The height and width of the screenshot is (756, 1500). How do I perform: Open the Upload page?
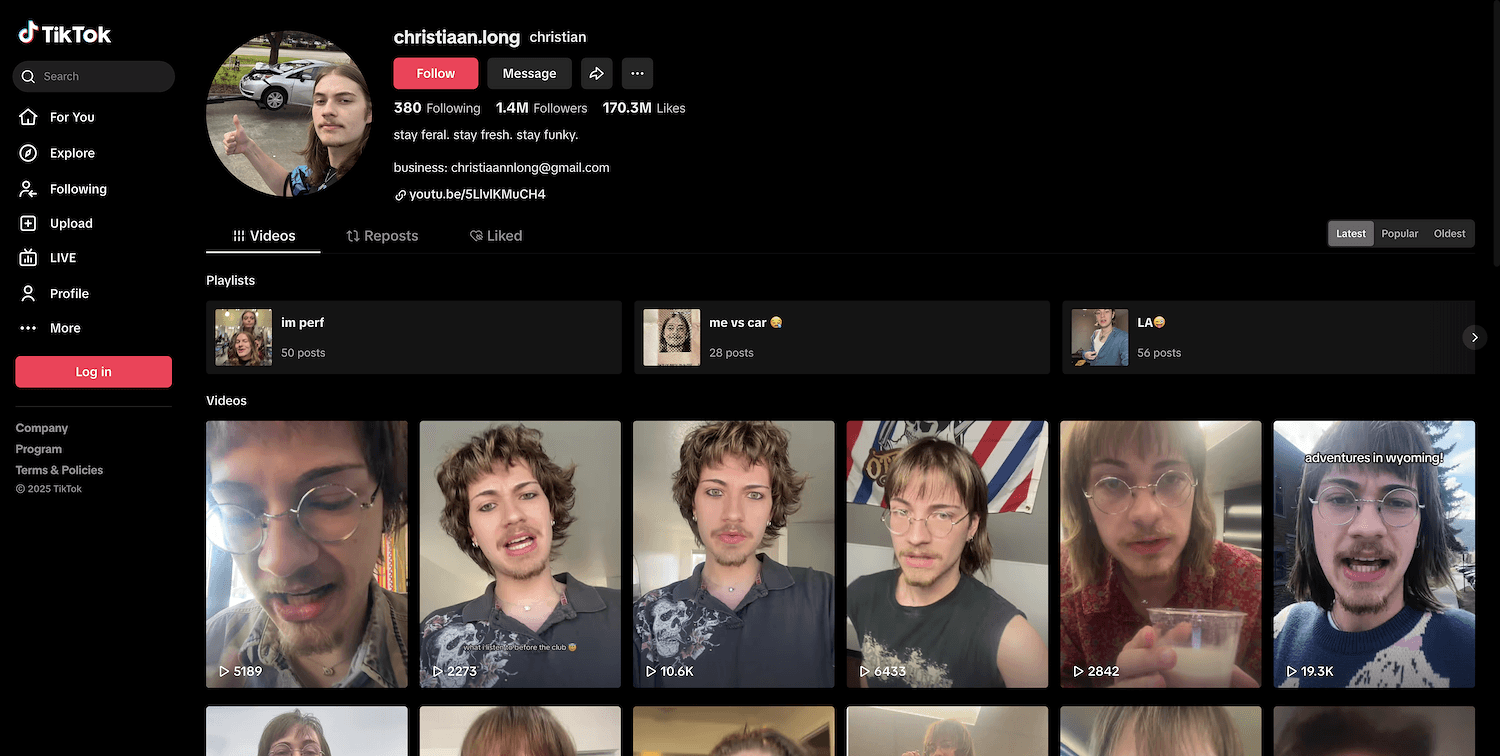[71, 224]
